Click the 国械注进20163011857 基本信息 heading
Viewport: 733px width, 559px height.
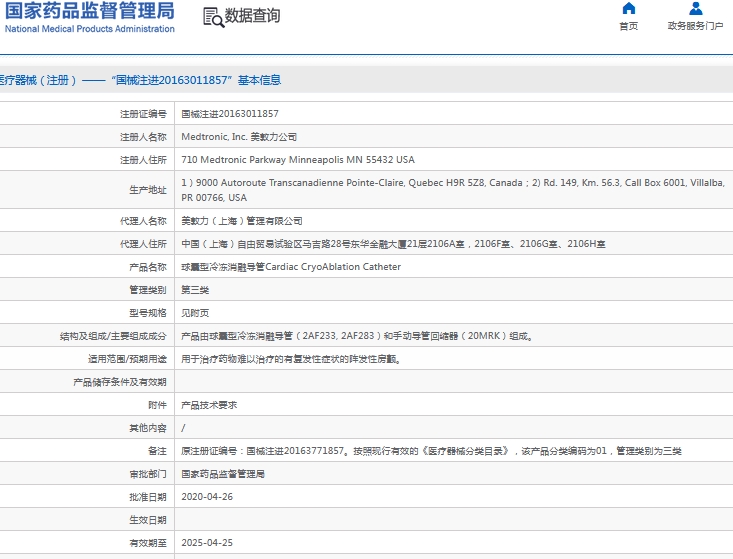pos(196,80)
